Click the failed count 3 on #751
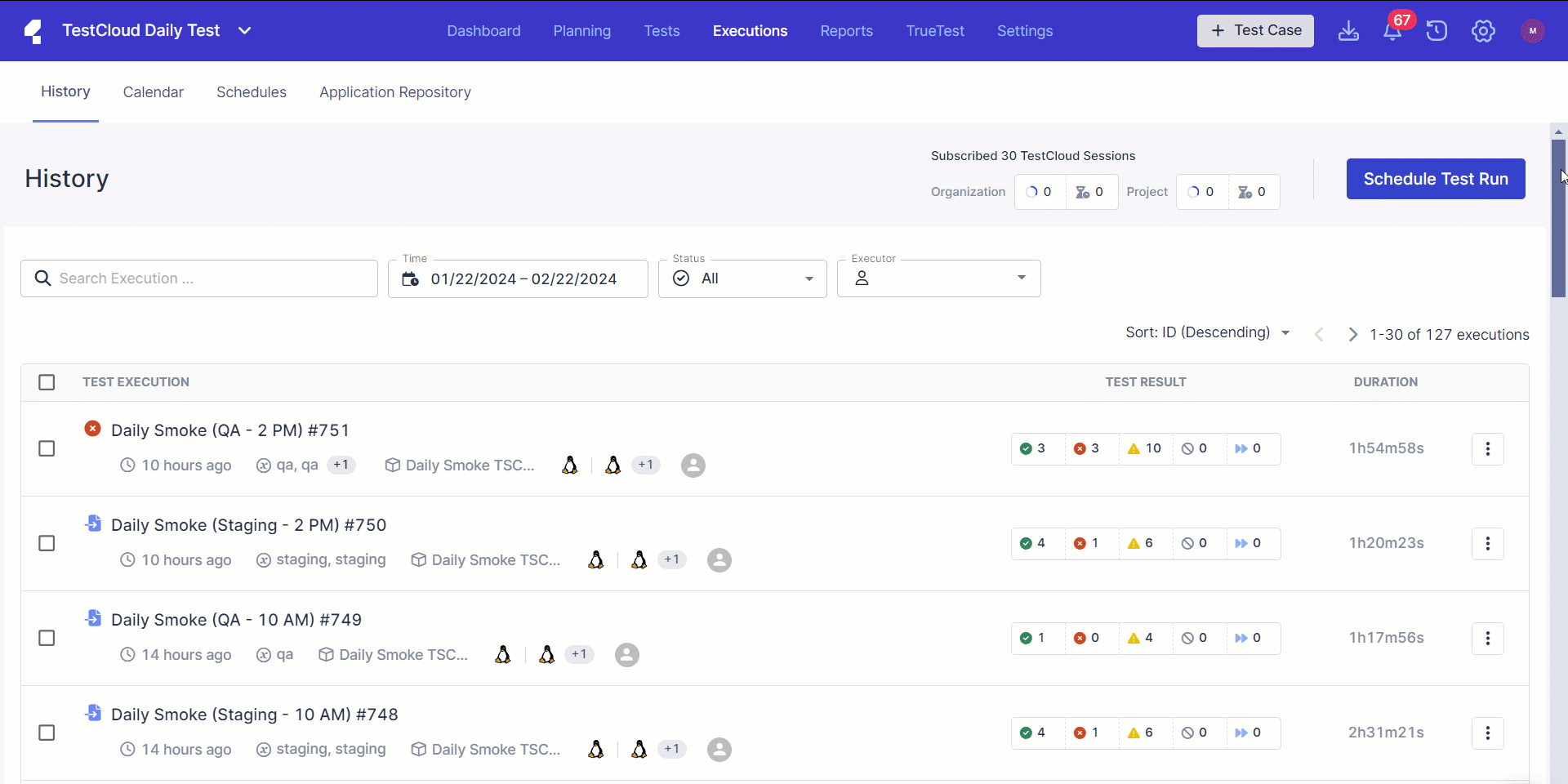This screenshot has height=784, width=1568. pos(1087,448)
